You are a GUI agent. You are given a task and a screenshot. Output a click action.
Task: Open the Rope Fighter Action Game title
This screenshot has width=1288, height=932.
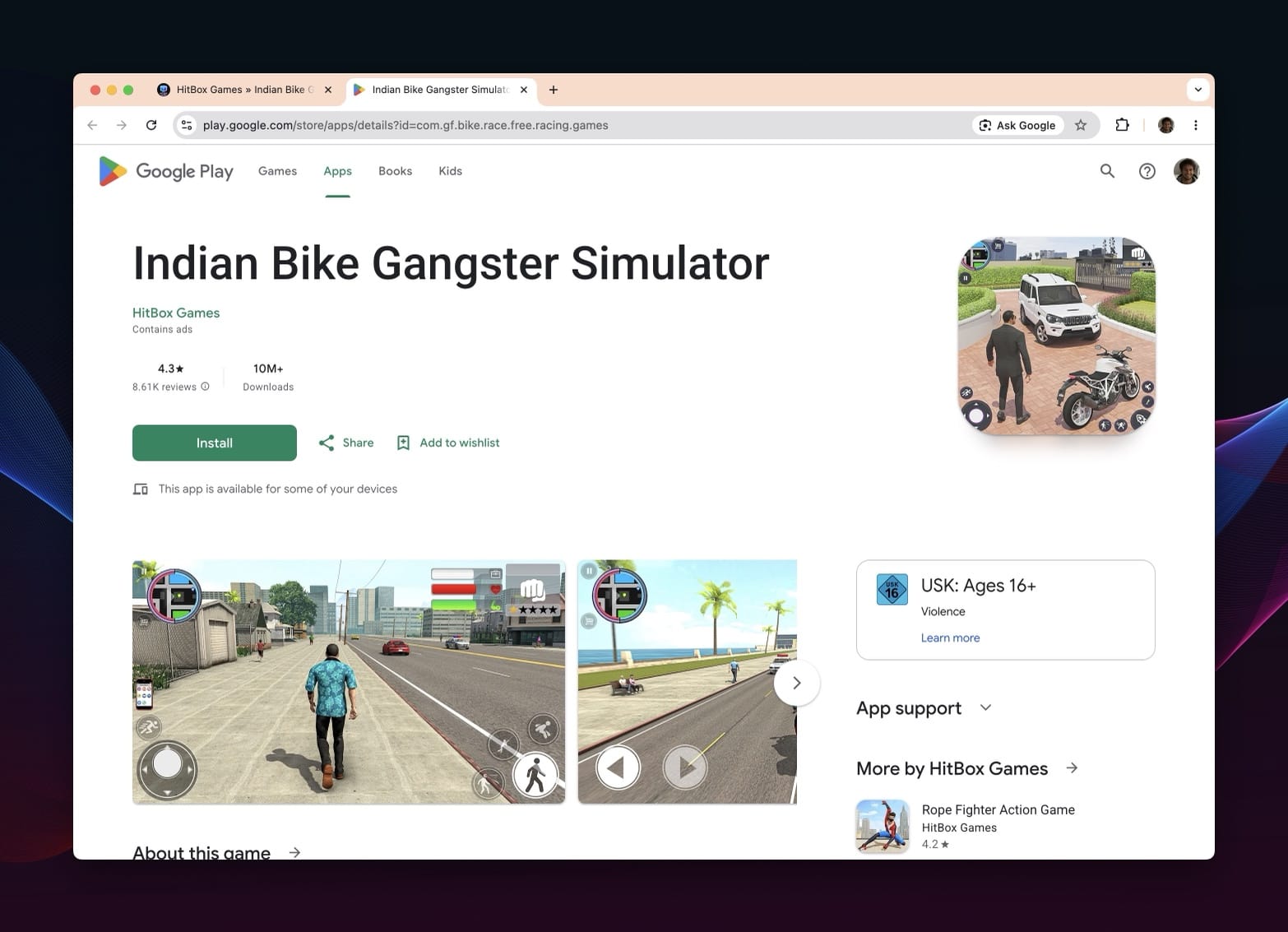(x=998, y=809)
